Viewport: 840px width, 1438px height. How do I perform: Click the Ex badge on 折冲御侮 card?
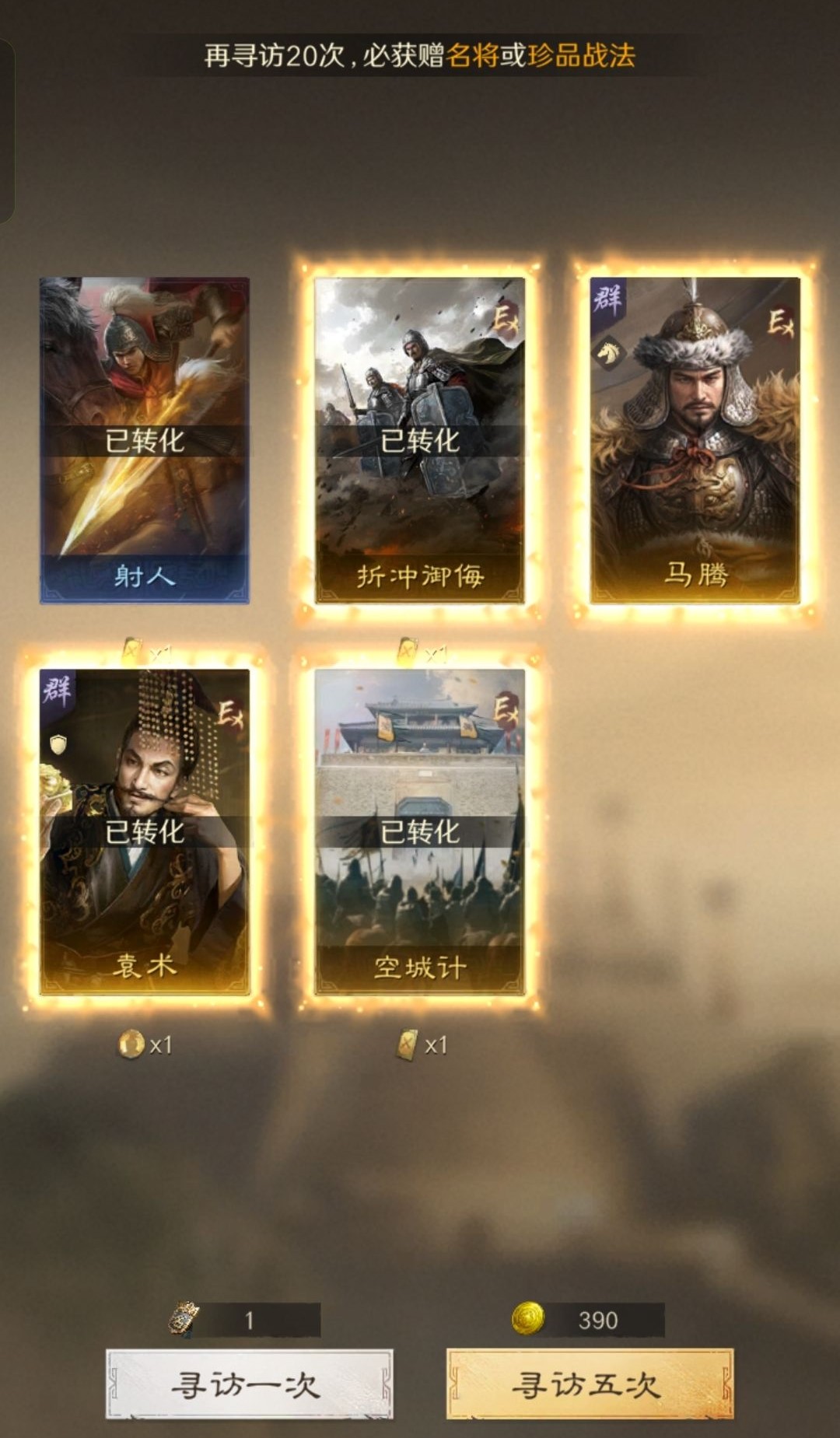[x=505, y=319]
